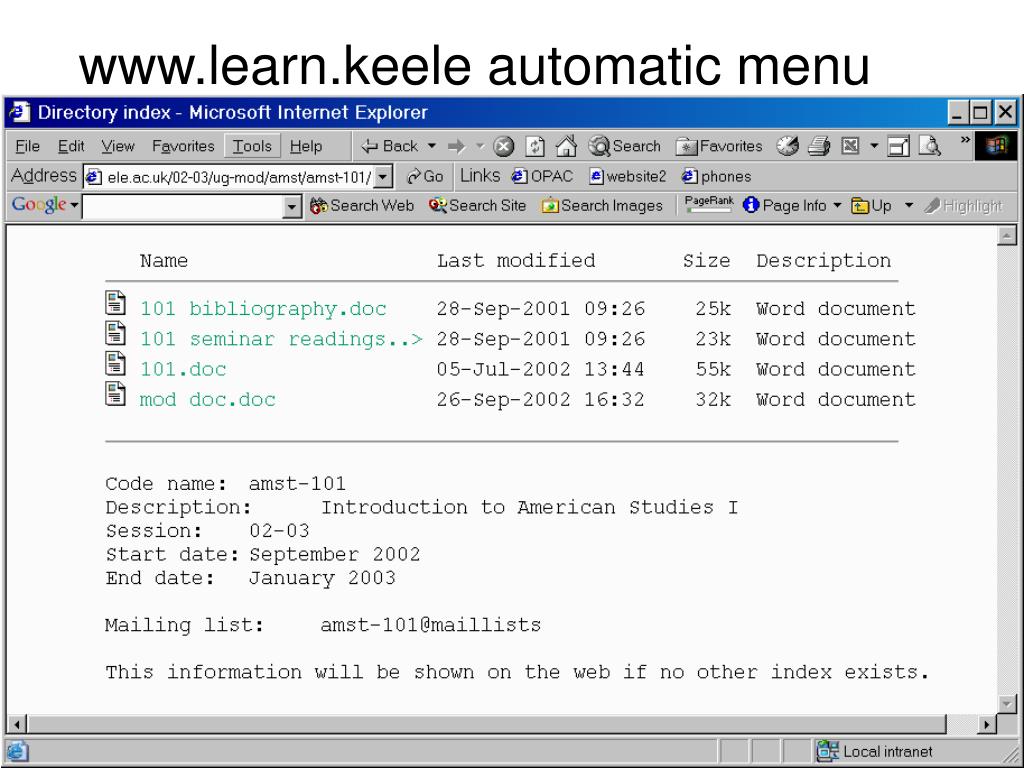This screenshot has width=1024, height=768.
Task: Click the horizontal scrollbar right arrow
Action: [x=987, y=724]
